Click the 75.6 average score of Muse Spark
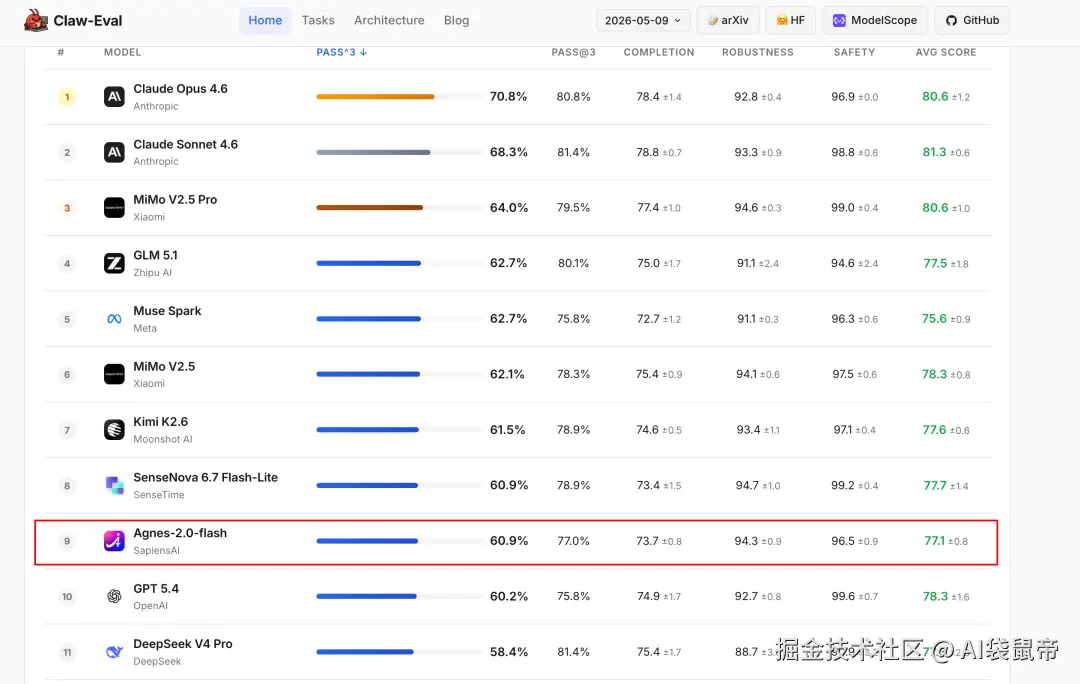This screenshot has width=1080, height=684. click(934, 319)
